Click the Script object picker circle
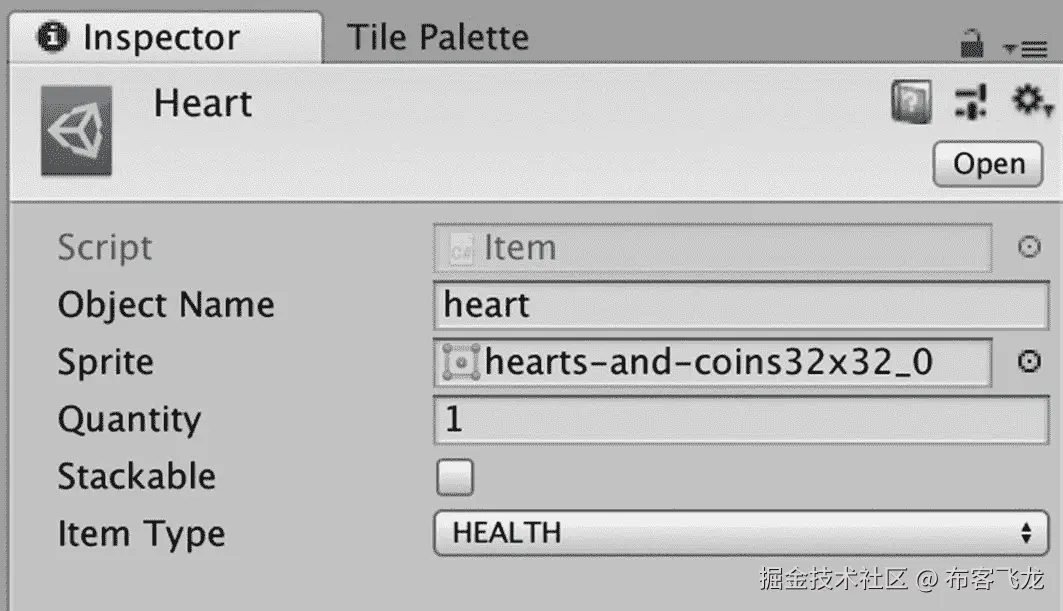Screen dimensions: 1063x611 point(1028,247)
